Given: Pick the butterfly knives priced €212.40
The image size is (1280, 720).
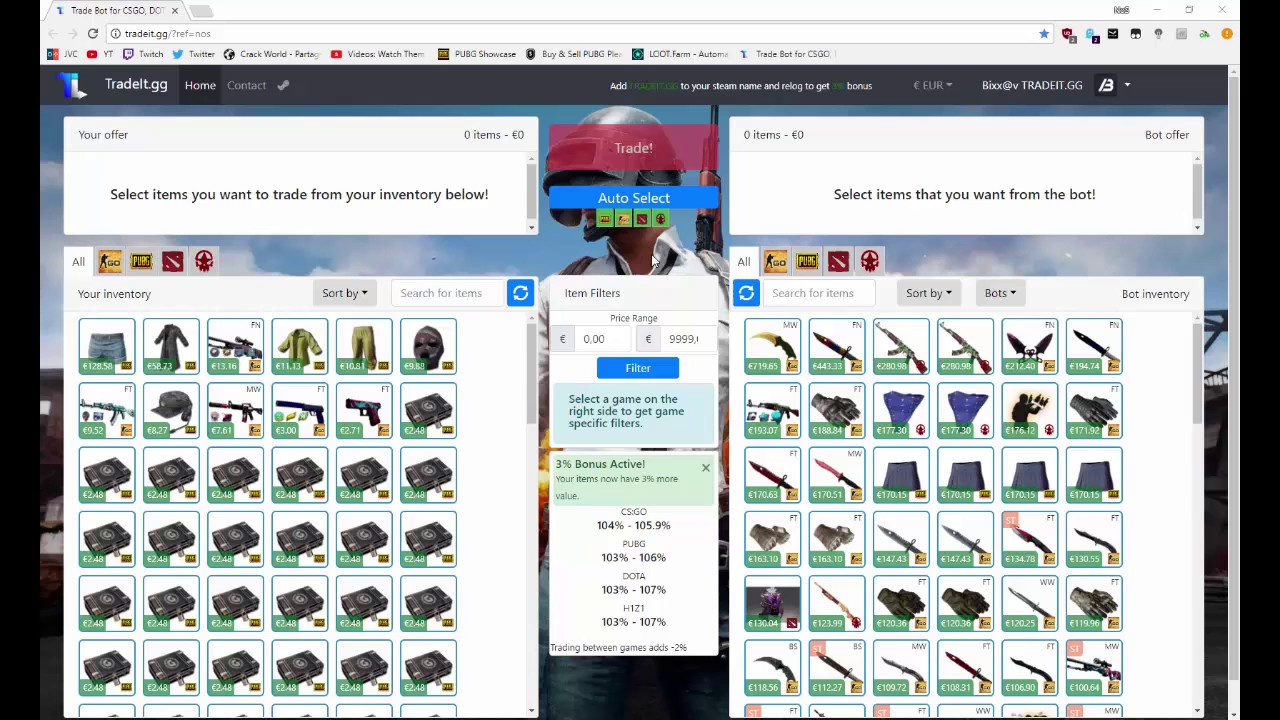Looking at the screenshot, I should coord(1029,346).
